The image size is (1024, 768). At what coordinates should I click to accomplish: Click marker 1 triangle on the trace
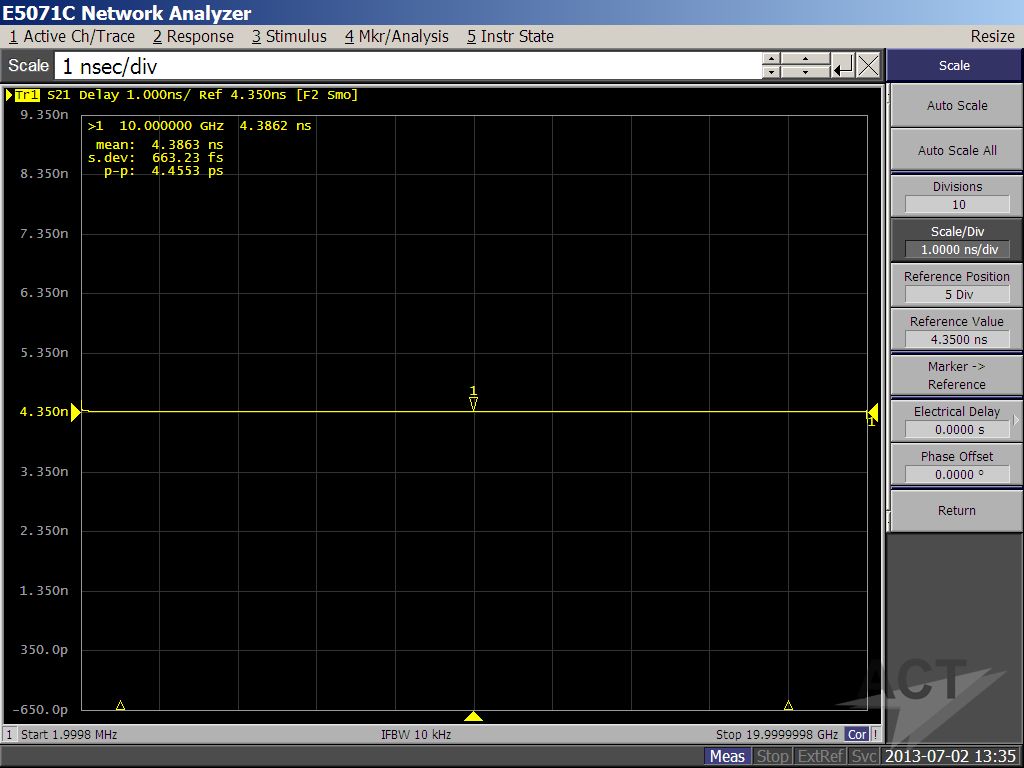474,402
